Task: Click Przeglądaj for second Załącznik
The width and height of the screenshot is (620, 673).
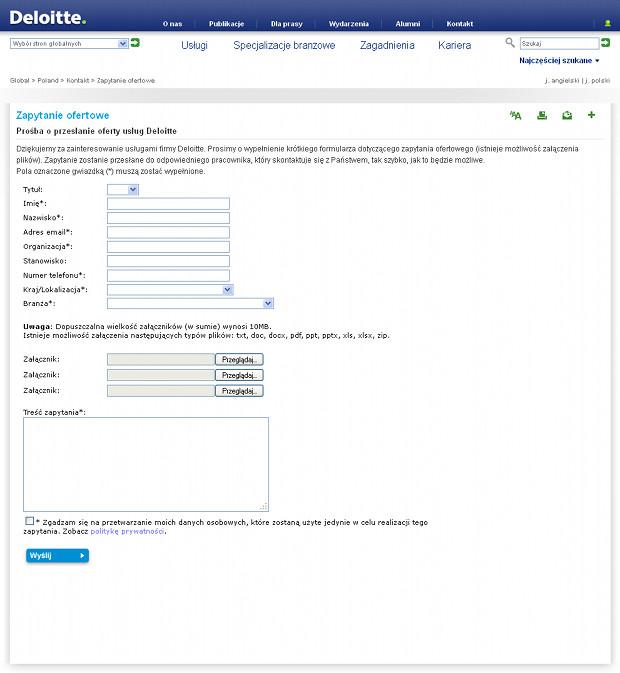Action: pos(239,375)
